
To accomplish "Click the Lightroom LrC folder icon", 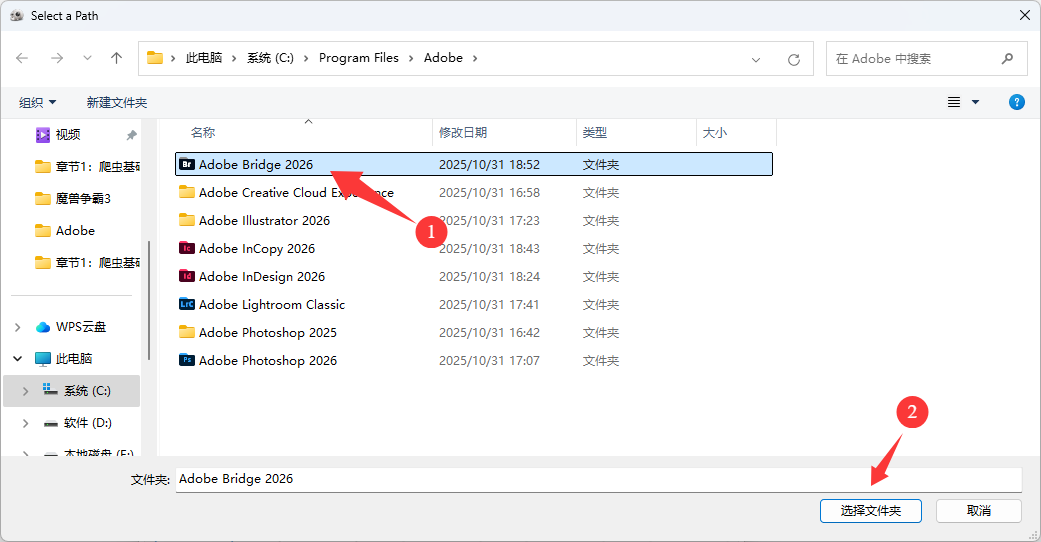I will 187,304.
